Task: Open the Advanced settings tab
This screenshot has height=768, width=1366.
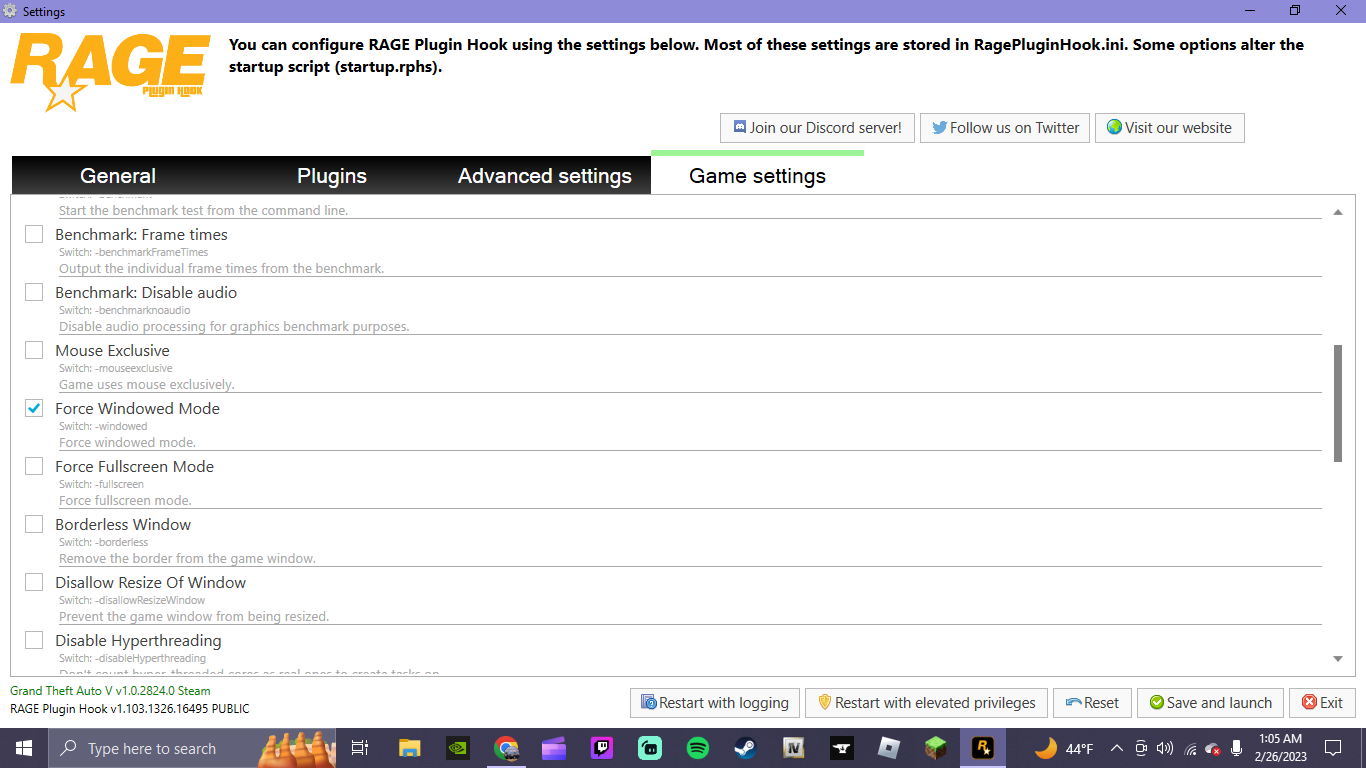Action: (545, 176)
